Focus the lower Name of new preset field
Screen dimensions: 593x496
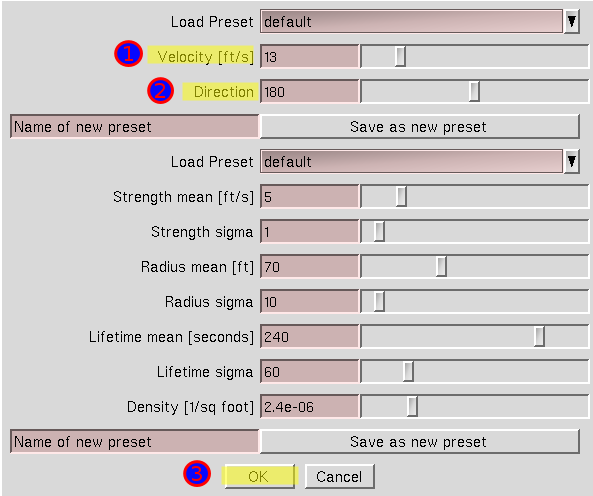click(x=135, y=442)
